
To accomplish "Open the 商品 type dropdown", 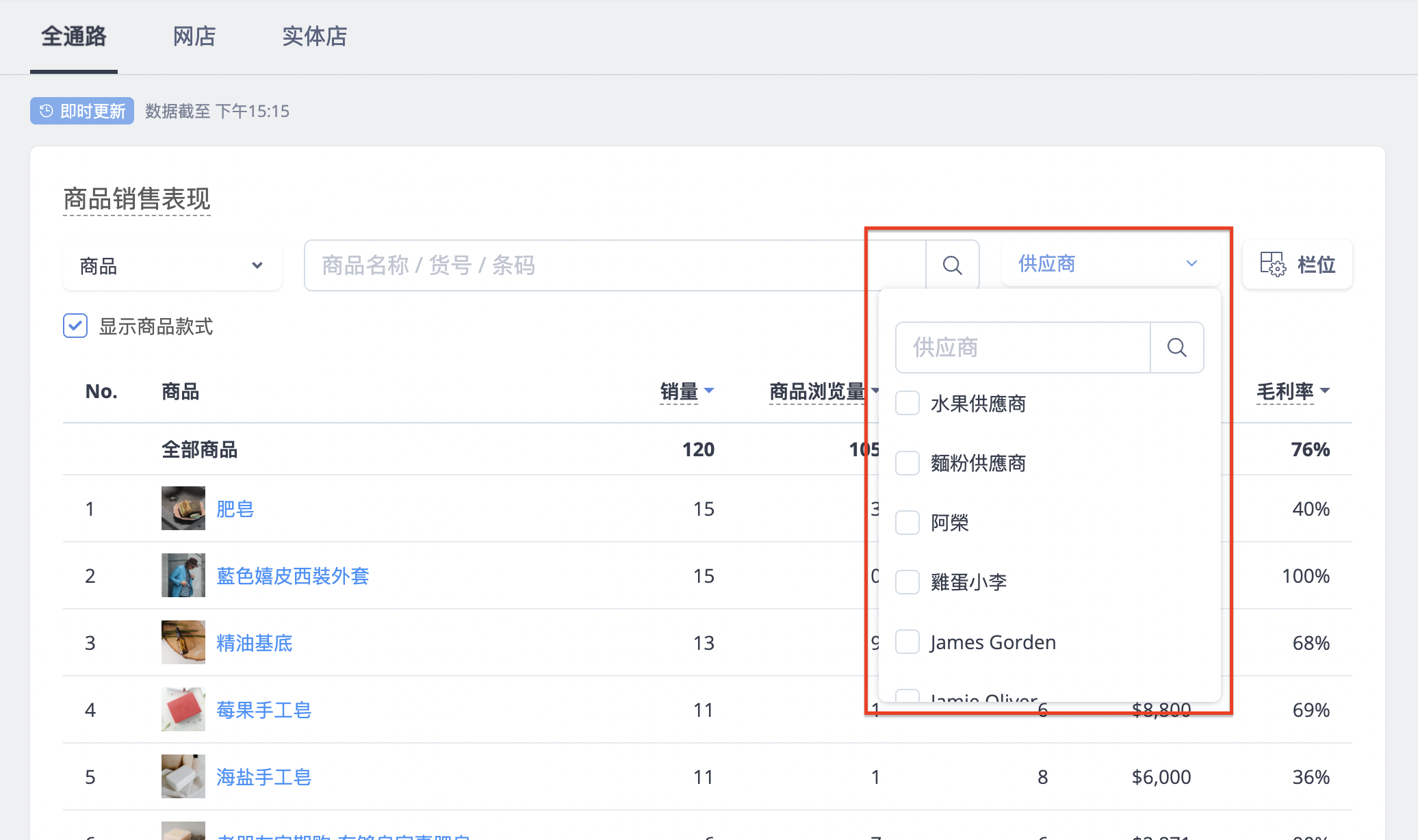I will pyautogui.click(x=172, y=265).
